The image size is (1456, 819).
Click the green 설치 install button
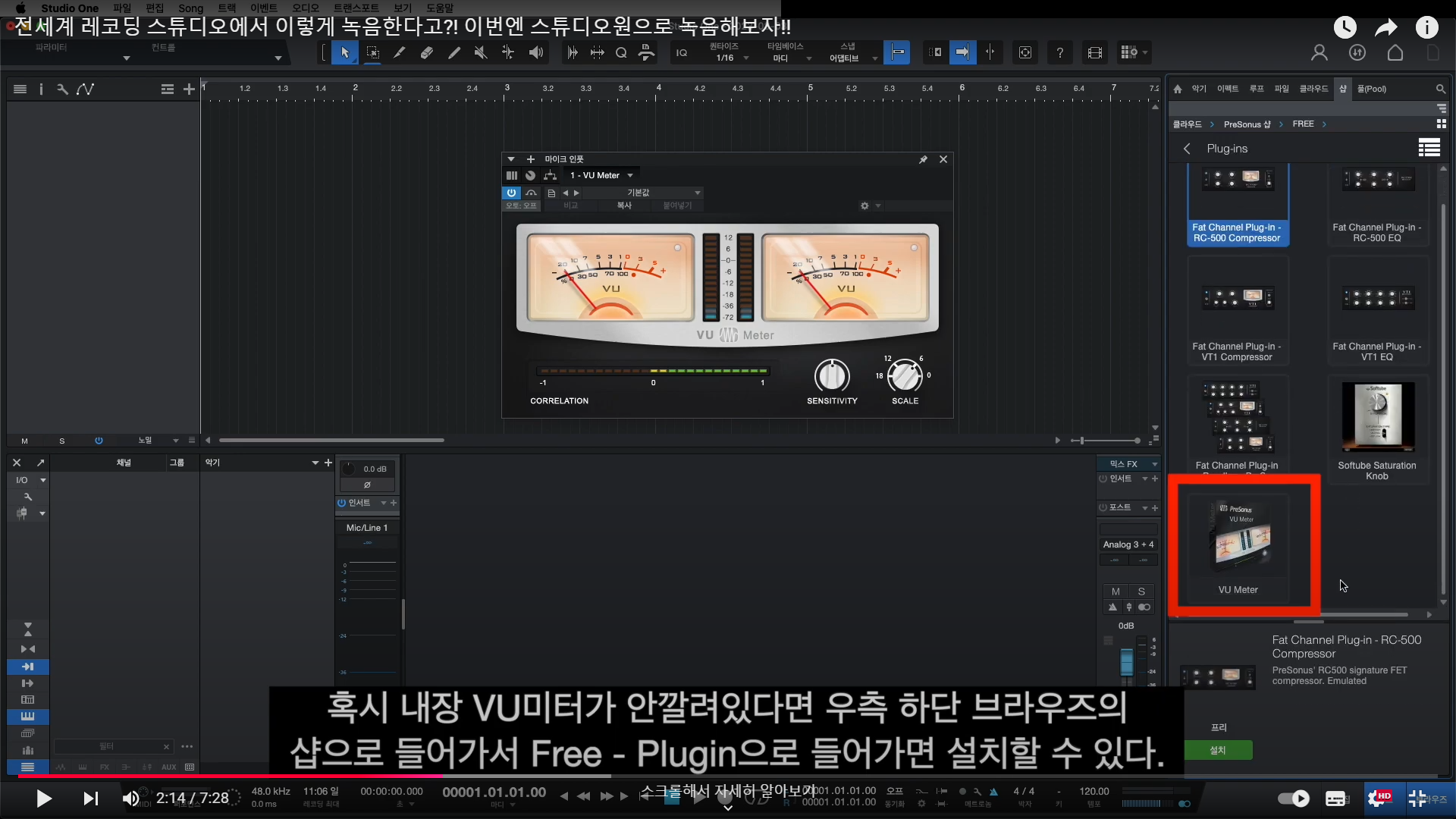[x=1218, y=750]
